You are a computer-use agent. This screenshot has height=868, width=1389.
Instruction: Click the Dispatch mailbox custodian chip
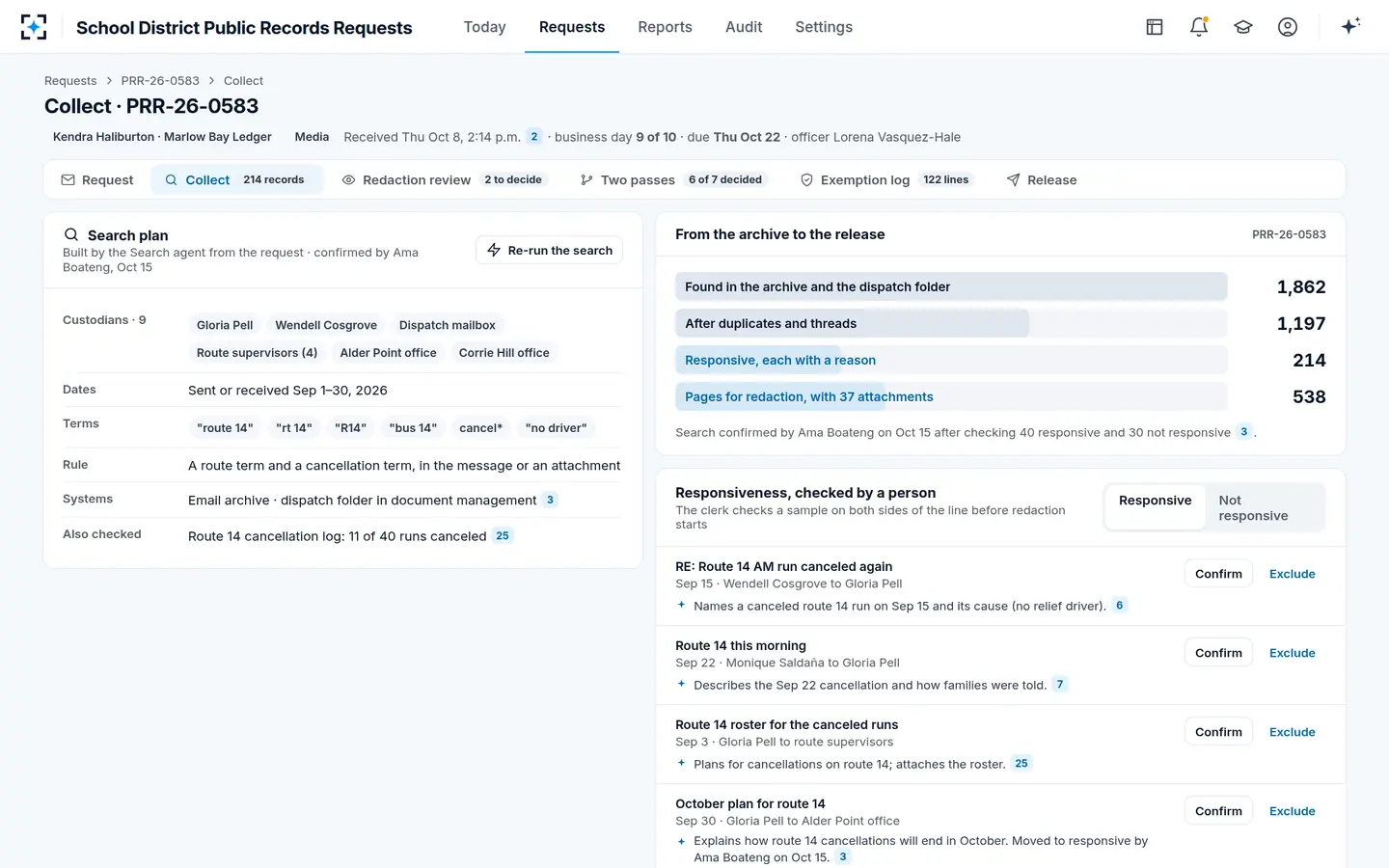[x=448, y=325]
